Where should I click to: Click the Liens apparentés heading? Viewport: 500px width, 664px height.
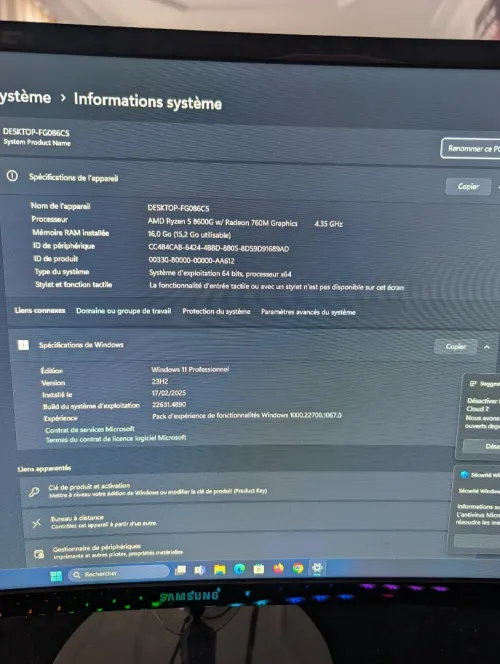(x=44, y=468)
